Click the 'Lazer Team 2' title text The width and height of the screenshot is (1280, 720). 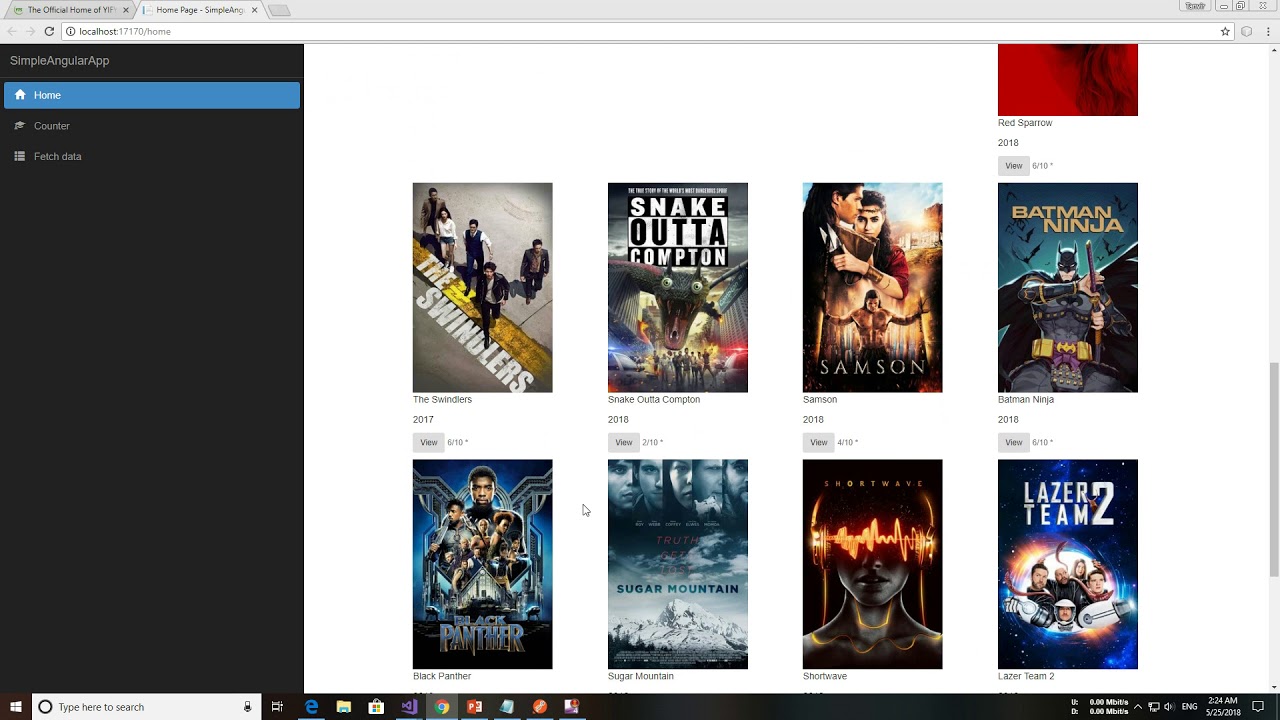[1026, 676]
